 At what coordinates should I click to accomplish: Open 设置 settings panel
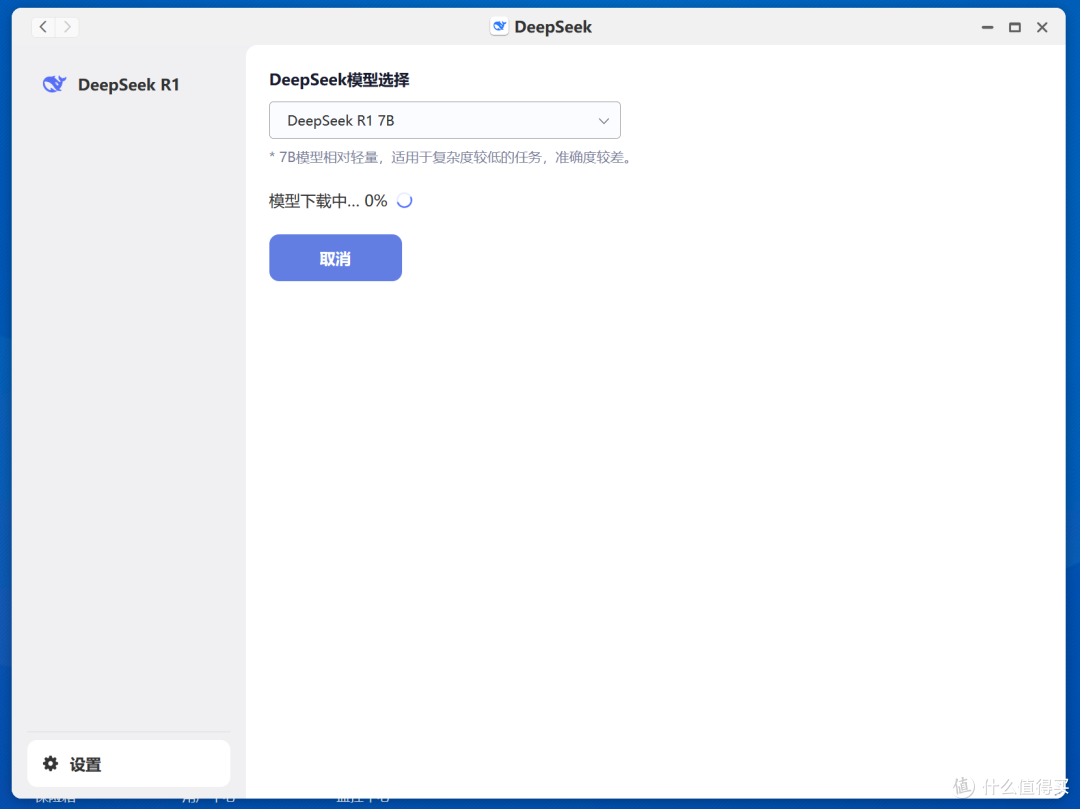(129, 764)
